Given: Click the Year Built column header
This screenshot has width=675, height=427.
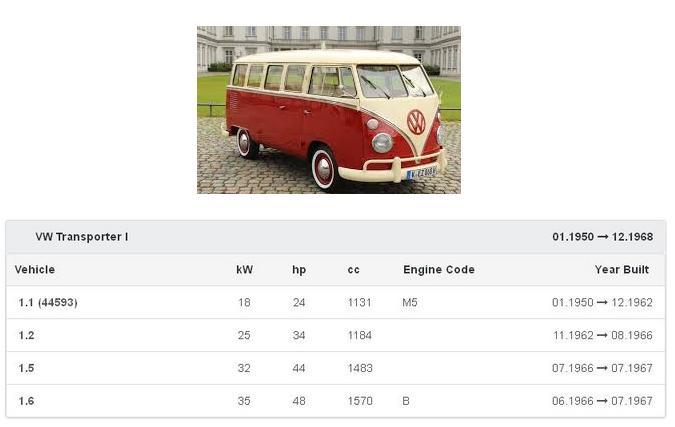Looking at the screenshot, I should coord(621,270).
